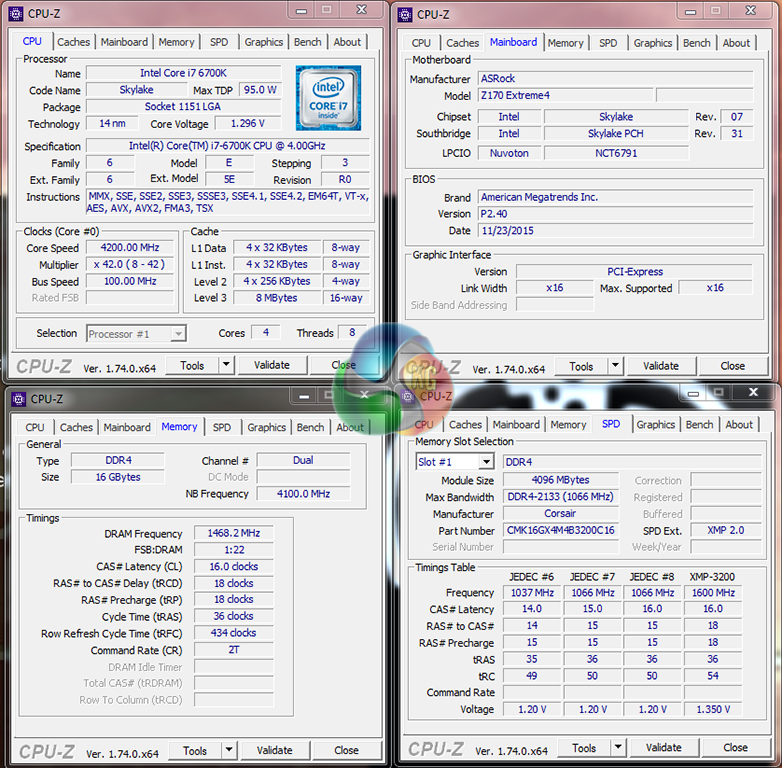Viewport: 782px width, 768px height.
Task: Open the Caches tab in the CPU window
Action: 73,42
